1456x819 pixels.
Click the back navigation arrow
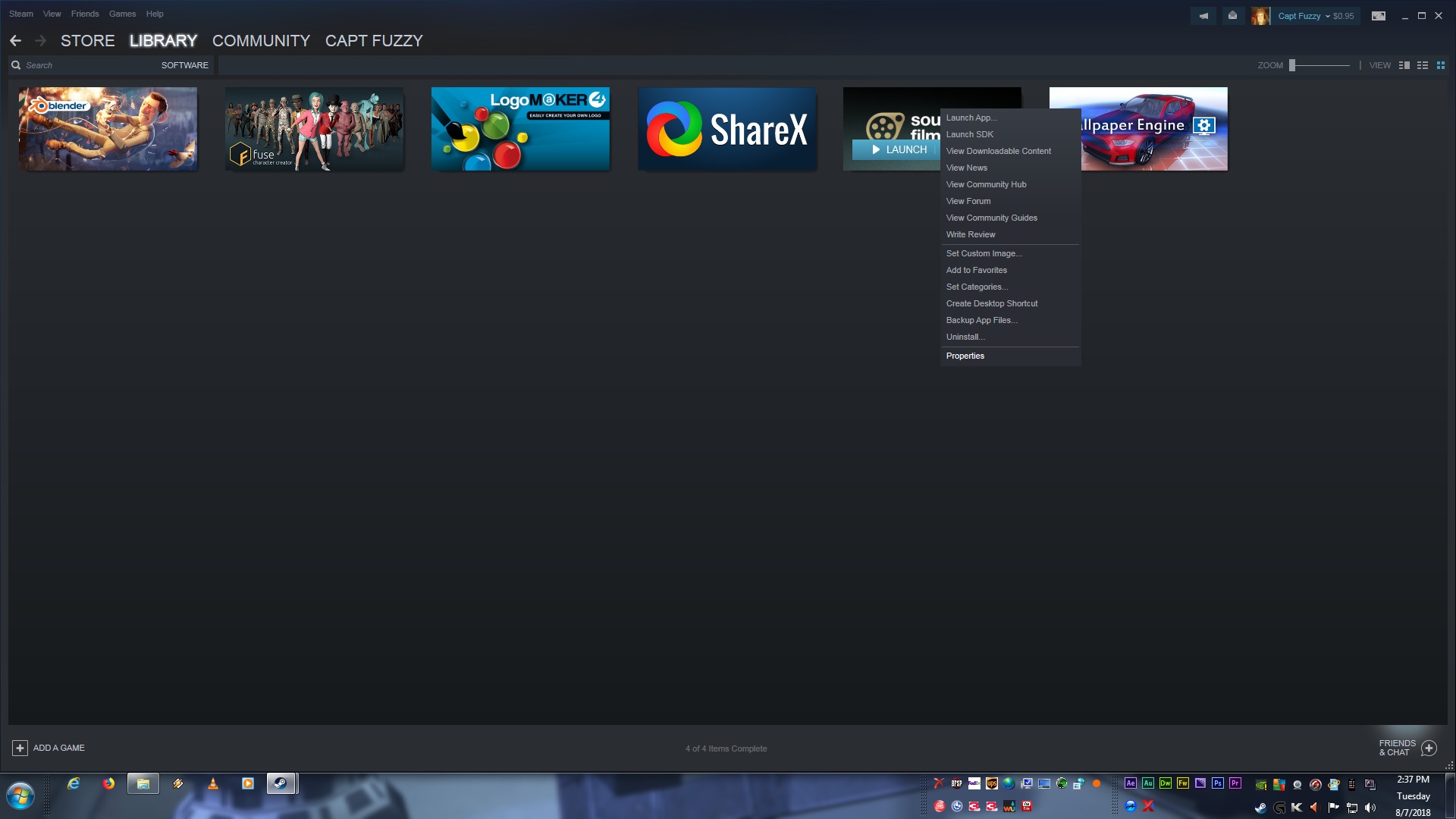[16, 41]
